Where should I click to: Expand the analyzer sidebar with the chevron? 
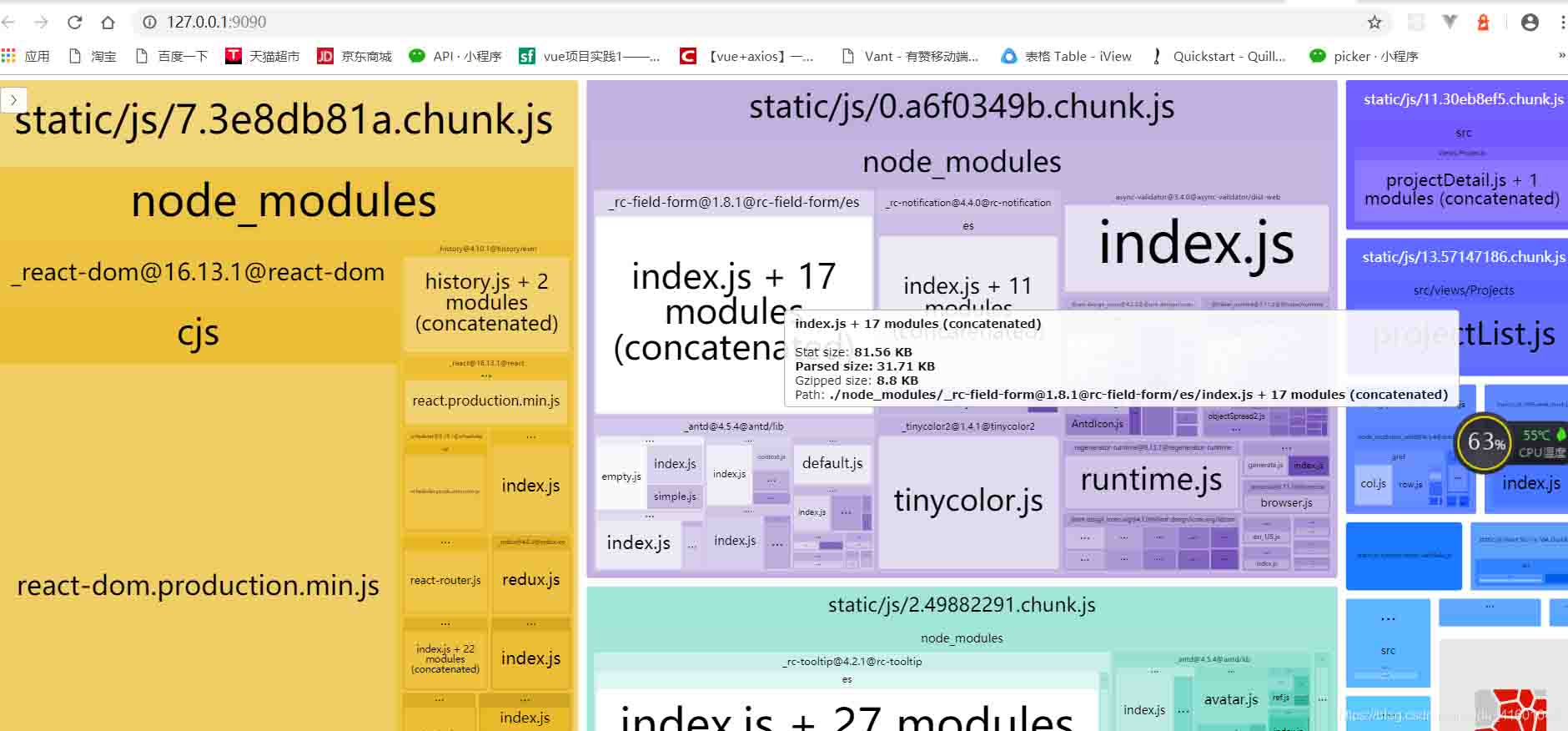click(13, 100)
